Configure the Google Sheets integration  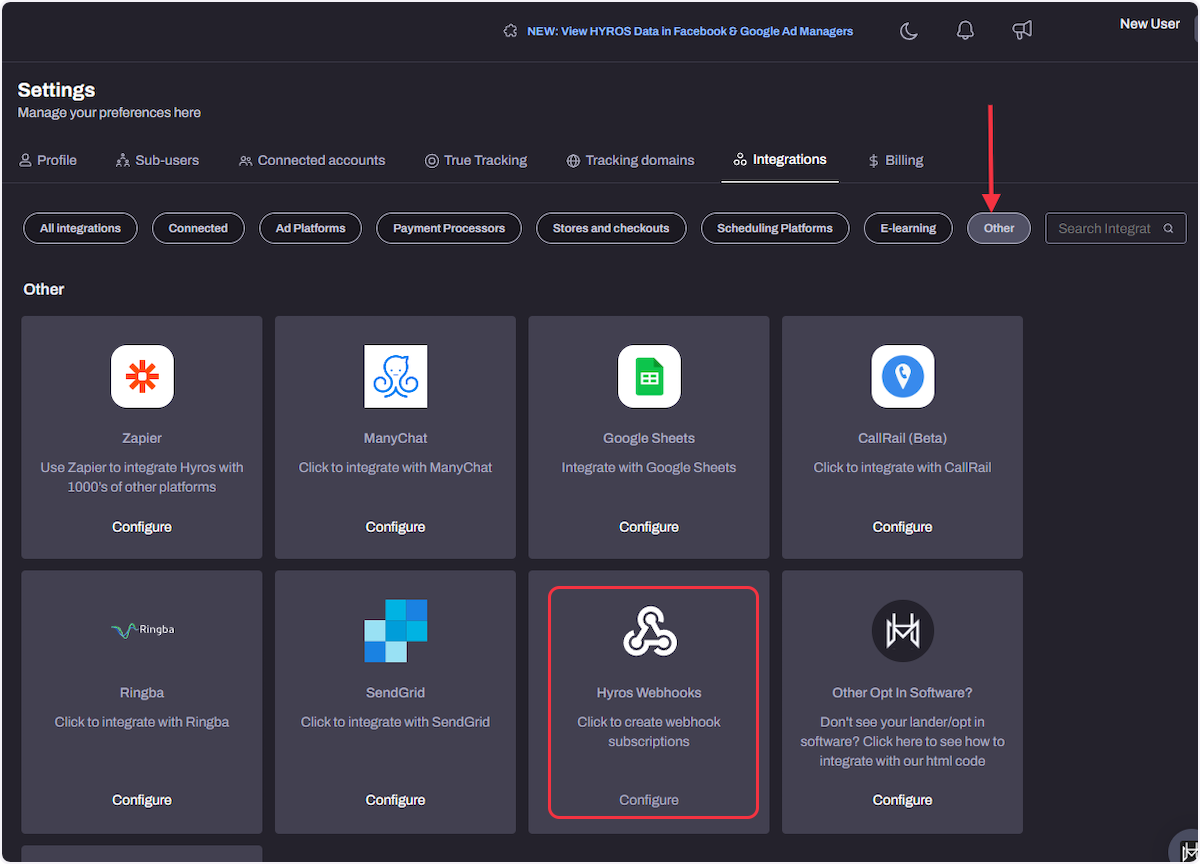click(x=649, y=527)
